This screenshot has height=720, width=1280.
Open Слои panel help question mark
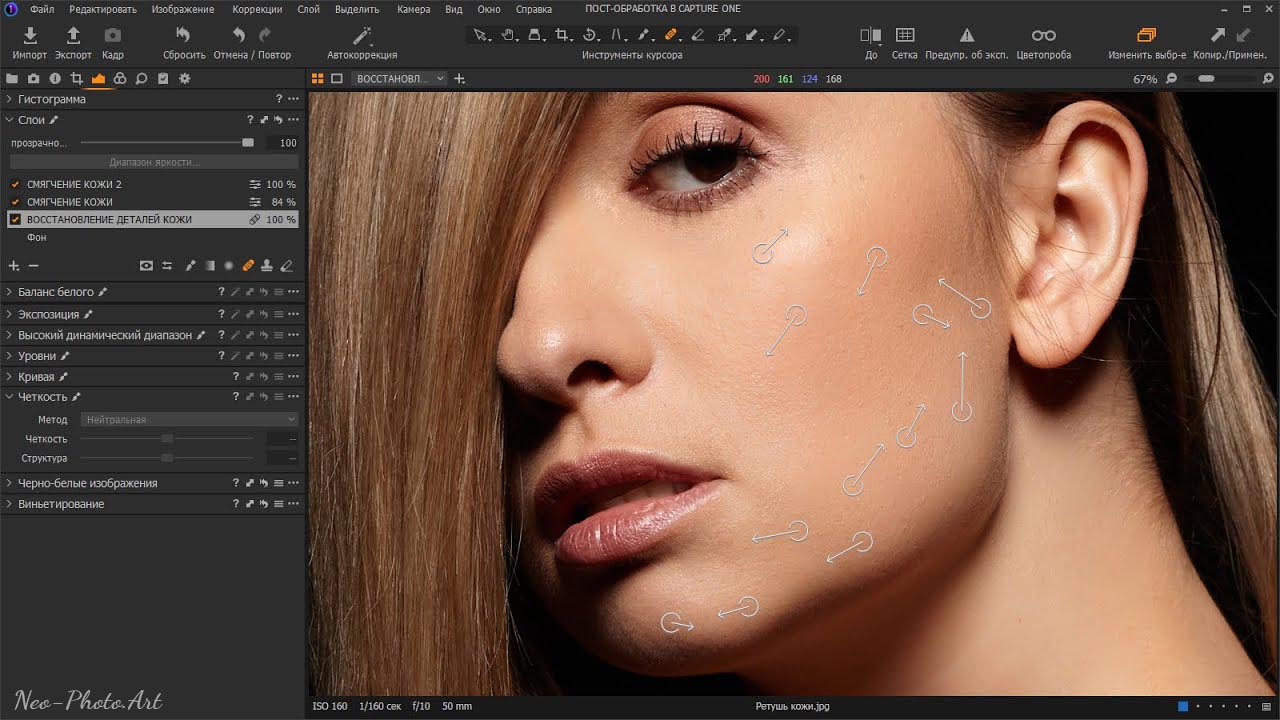tap(250, 120)
